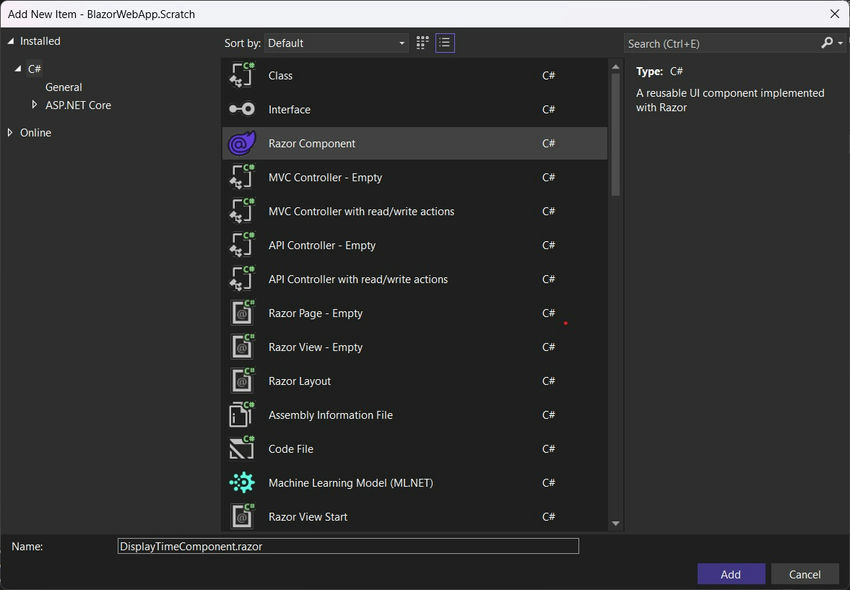The height and width of the screenshot is (590, 850).
Task: Click the purple Razor Component icon
Action: point(241,143)
